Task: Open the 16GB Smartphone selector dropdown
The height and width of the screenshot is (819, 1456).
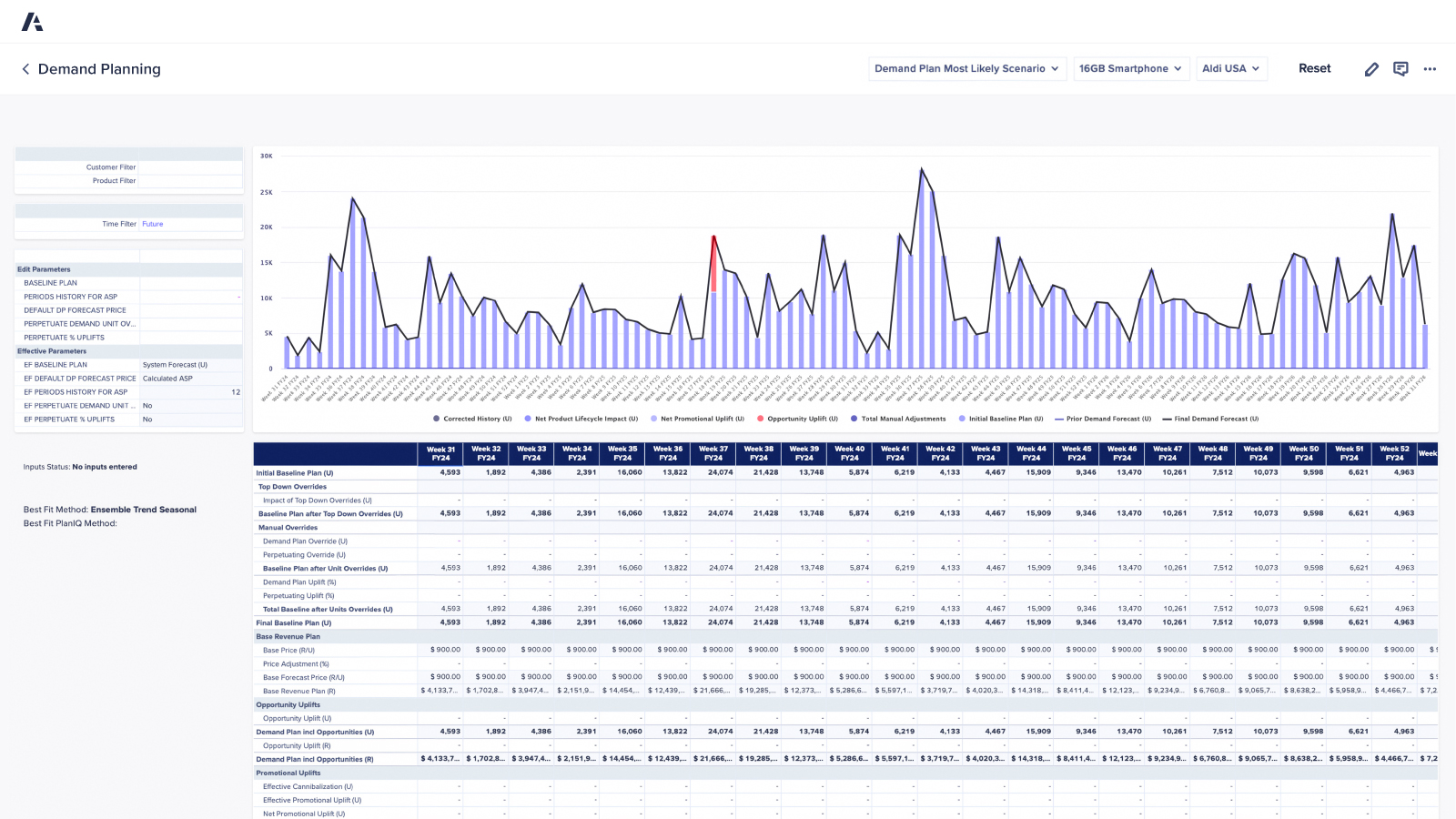Action: coord(1131,68)
